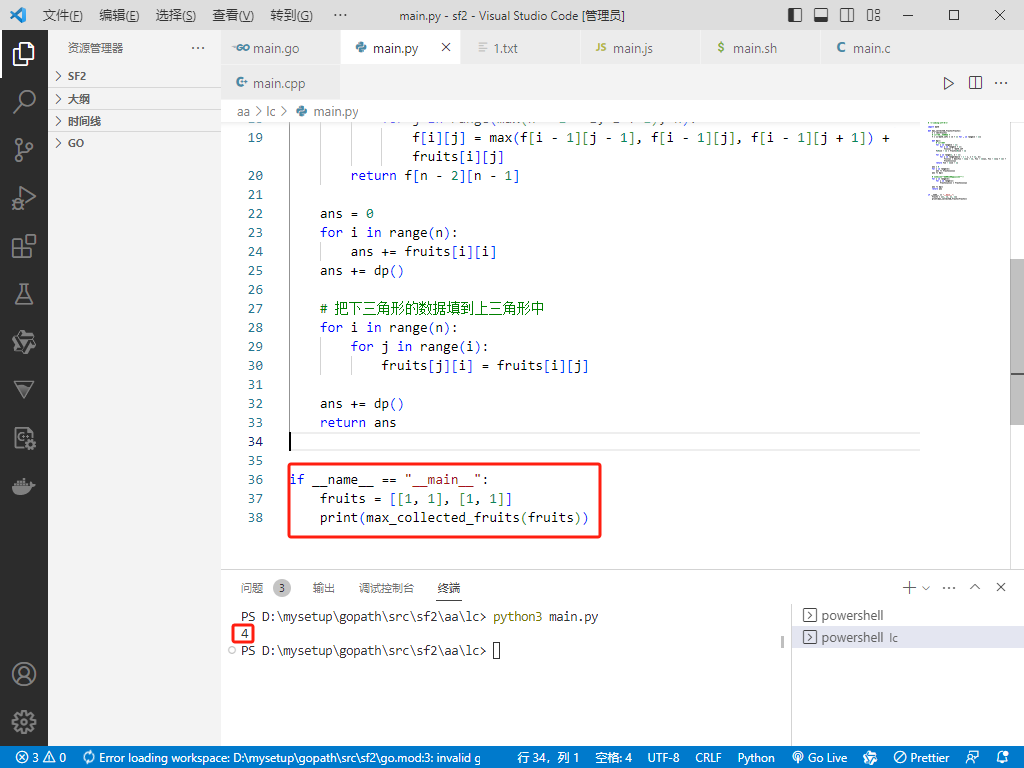This screenshot has width=1024, height=768.
Task: Switch to the main.sh tab
Action: click(x=760, y=48)
